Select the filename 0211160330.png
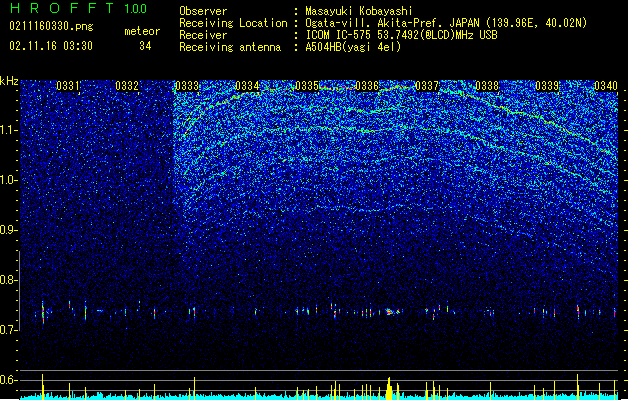This screenshot has width=629, height=400. 51,26
